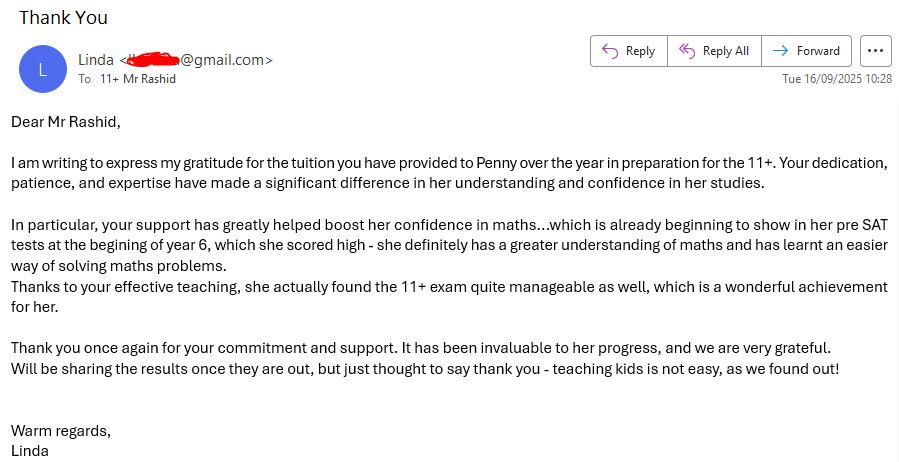This screenshot has width=899, height=462.
Task: Click the received timestamp Tue 16/09/2025 10:28
Action: point(836,79)
